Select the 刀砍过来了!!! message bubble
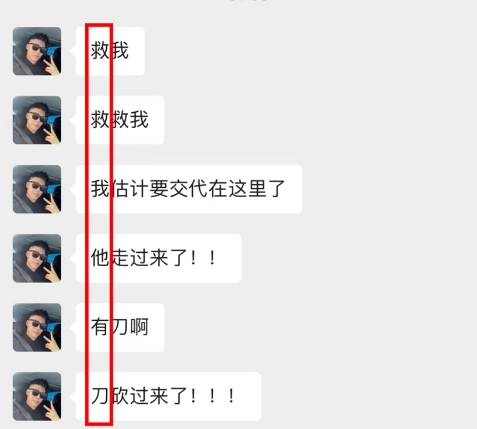 [x=168, y=396]
